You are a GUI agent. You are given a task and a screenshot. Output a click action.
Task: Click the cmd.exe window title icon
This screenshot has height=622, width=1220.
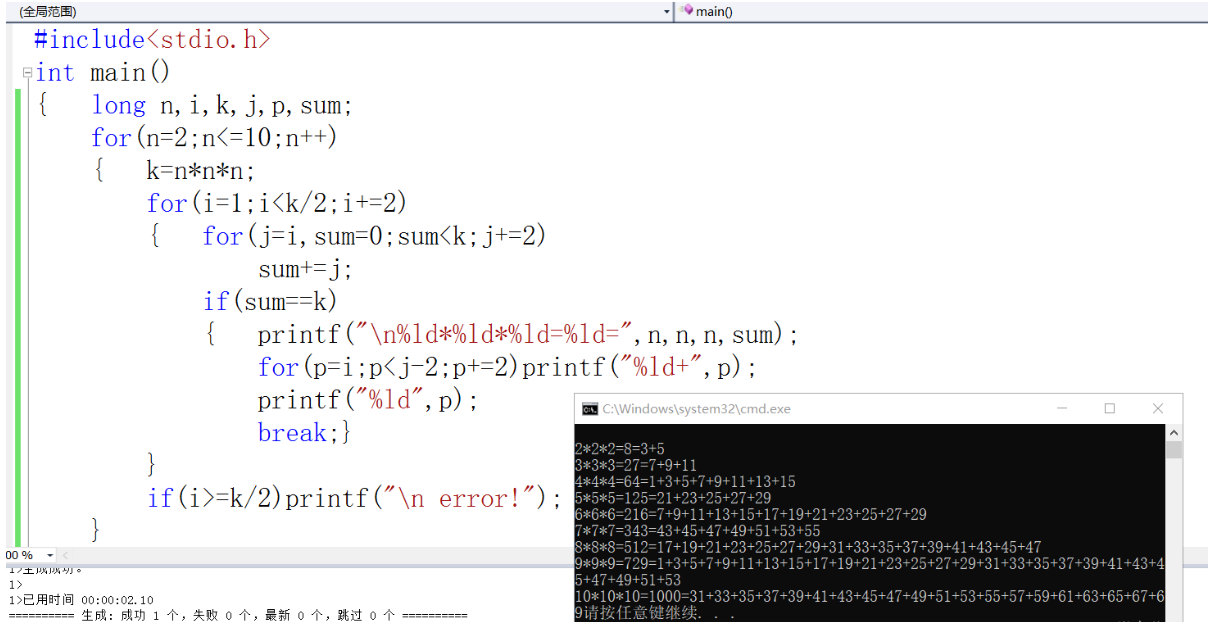click(x=590, y=409)
